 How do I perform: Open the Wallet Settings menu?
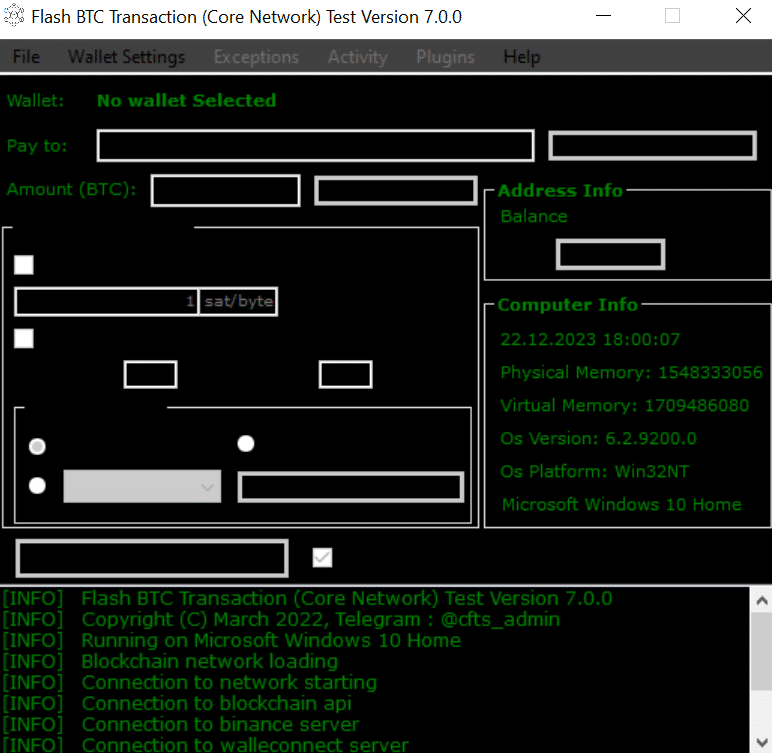[x=127, y=57]
